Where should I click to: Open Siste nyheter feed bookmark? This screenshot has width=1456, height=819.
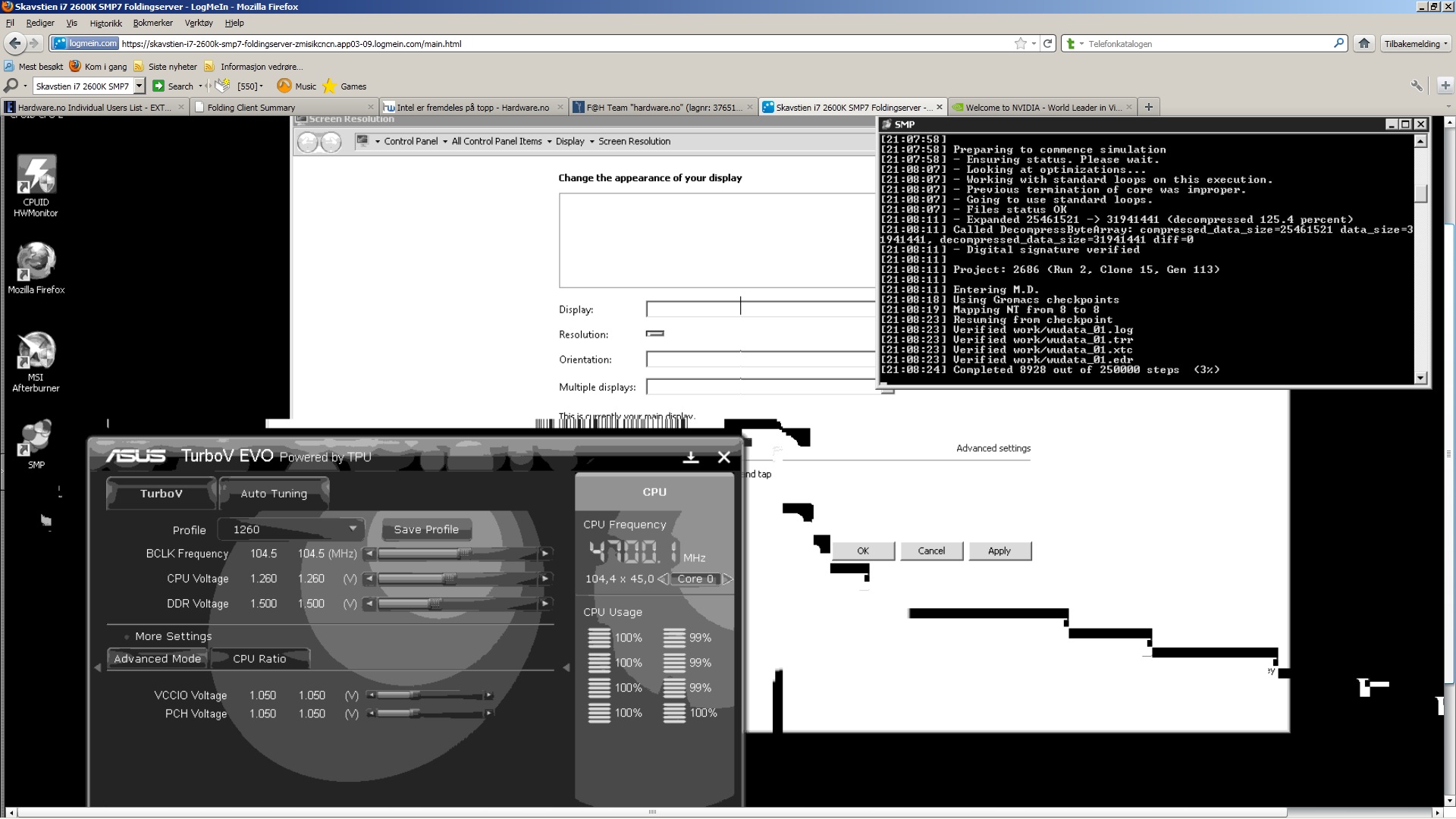pyautogui.click(x=165, y=67)
